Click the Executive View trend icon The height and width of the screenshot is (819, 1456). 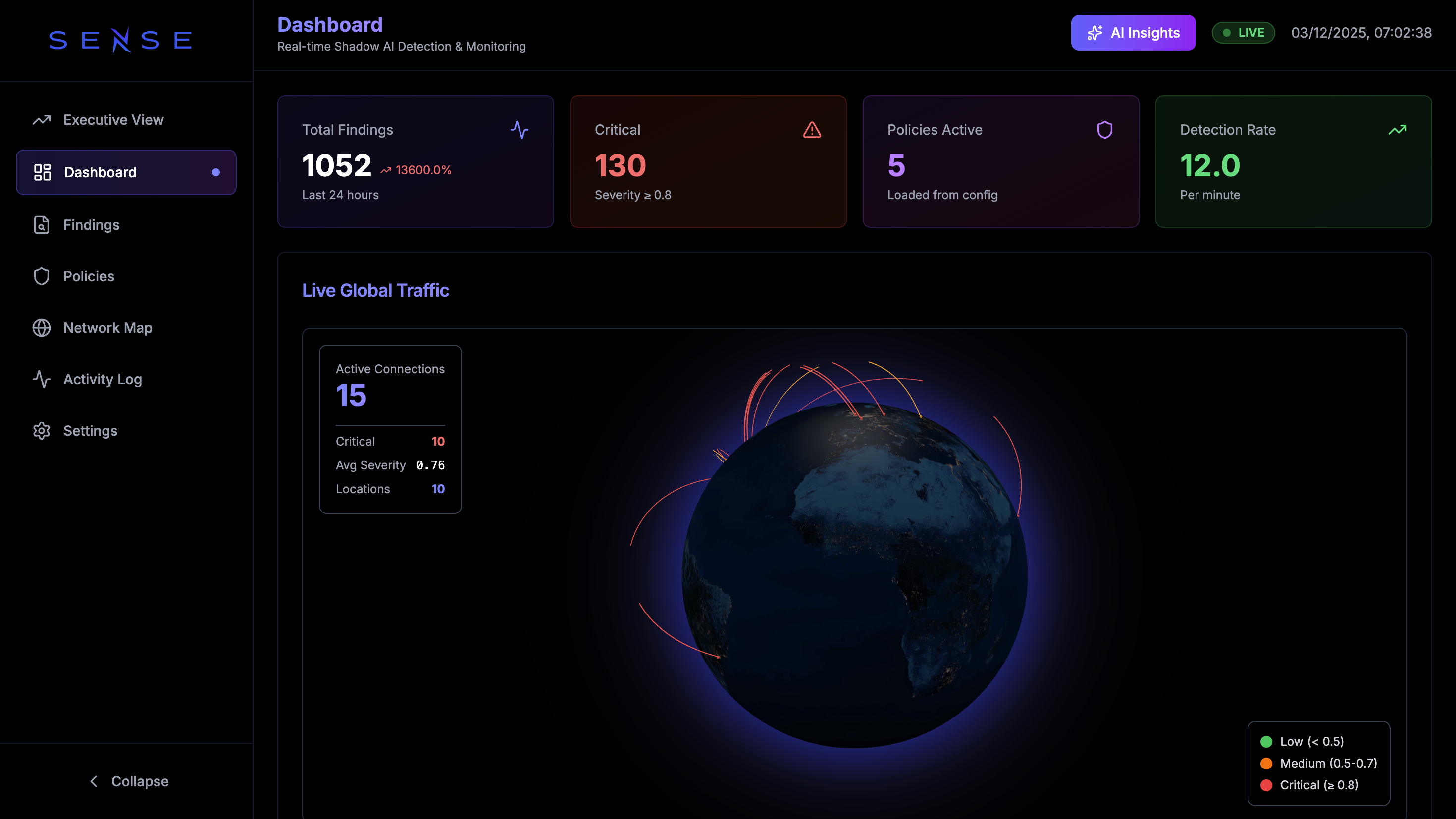[x=42, y=119]
